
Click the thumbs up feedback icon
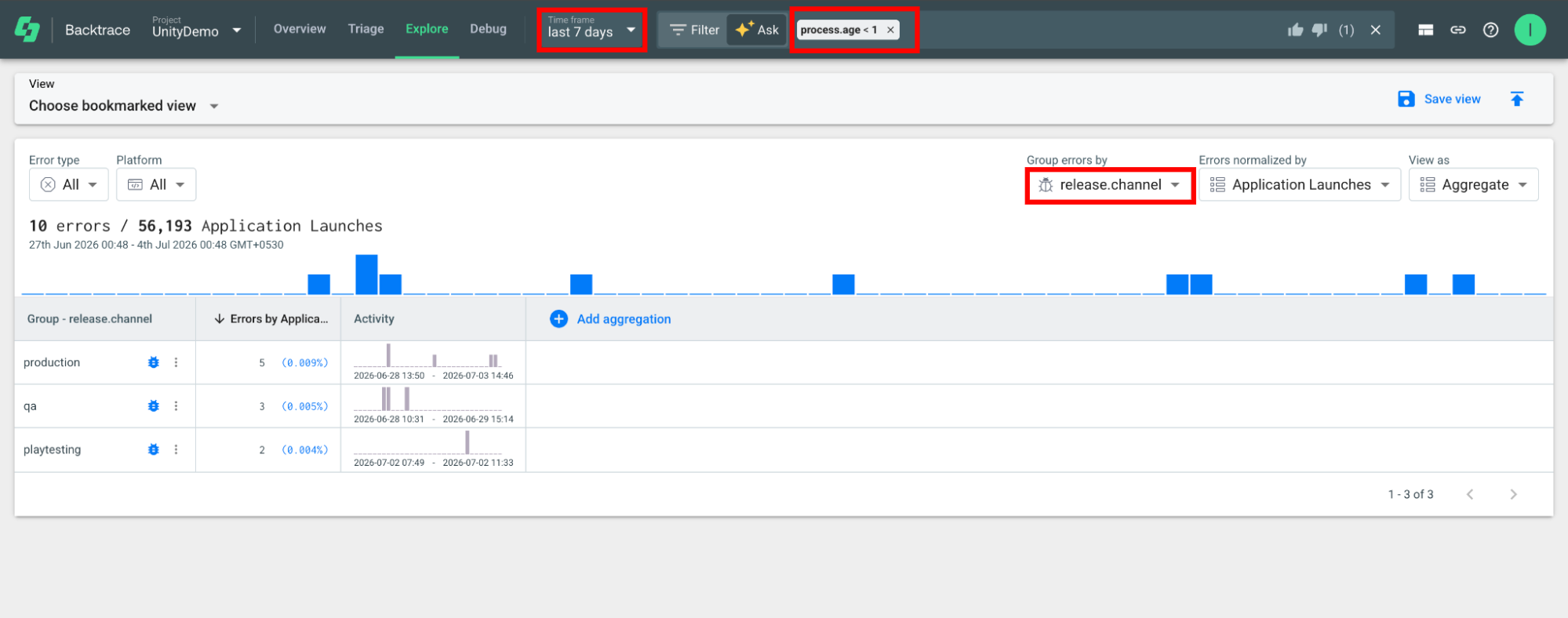(x=1295, y=30)
